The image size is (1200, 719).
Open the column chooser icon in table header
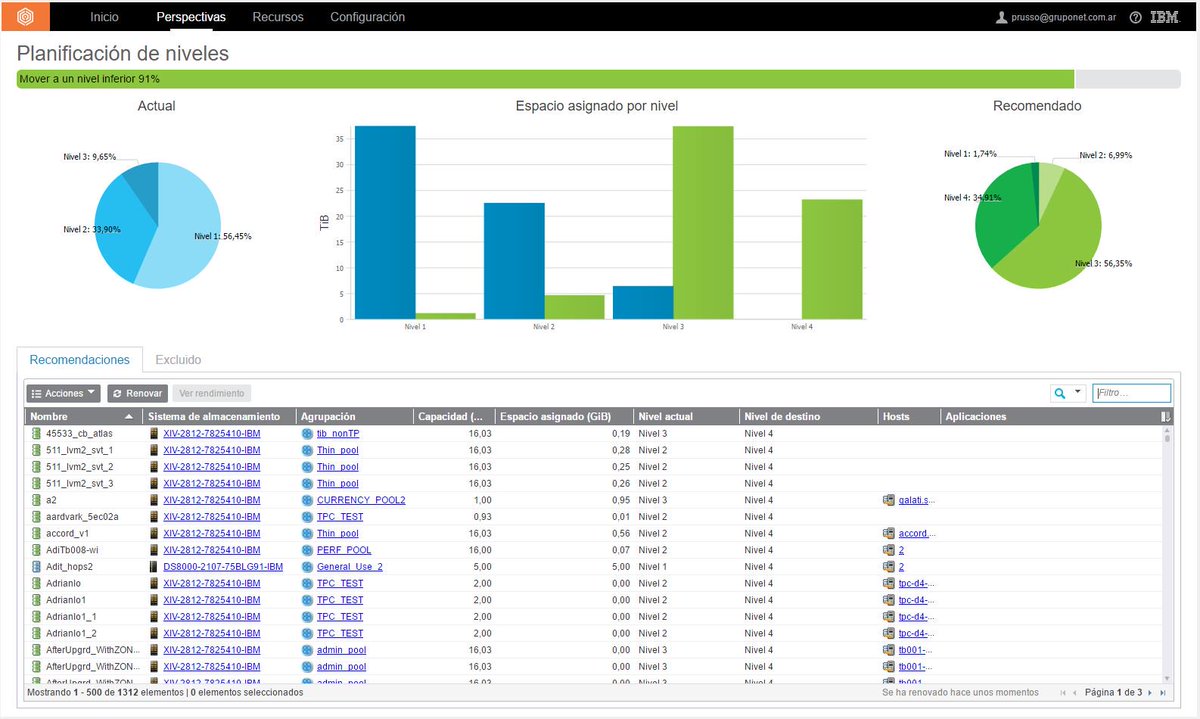click(x=1164, y=417)
